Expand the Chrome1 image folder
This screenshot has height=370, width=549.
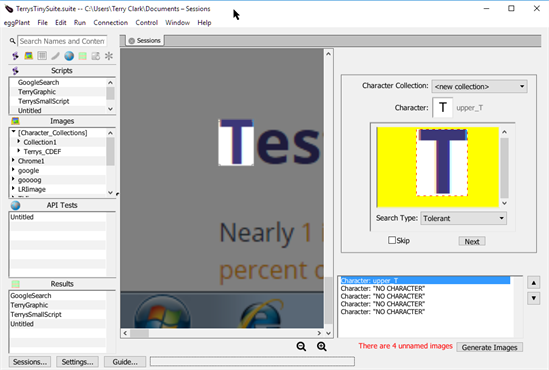click(x=13, y=160)
